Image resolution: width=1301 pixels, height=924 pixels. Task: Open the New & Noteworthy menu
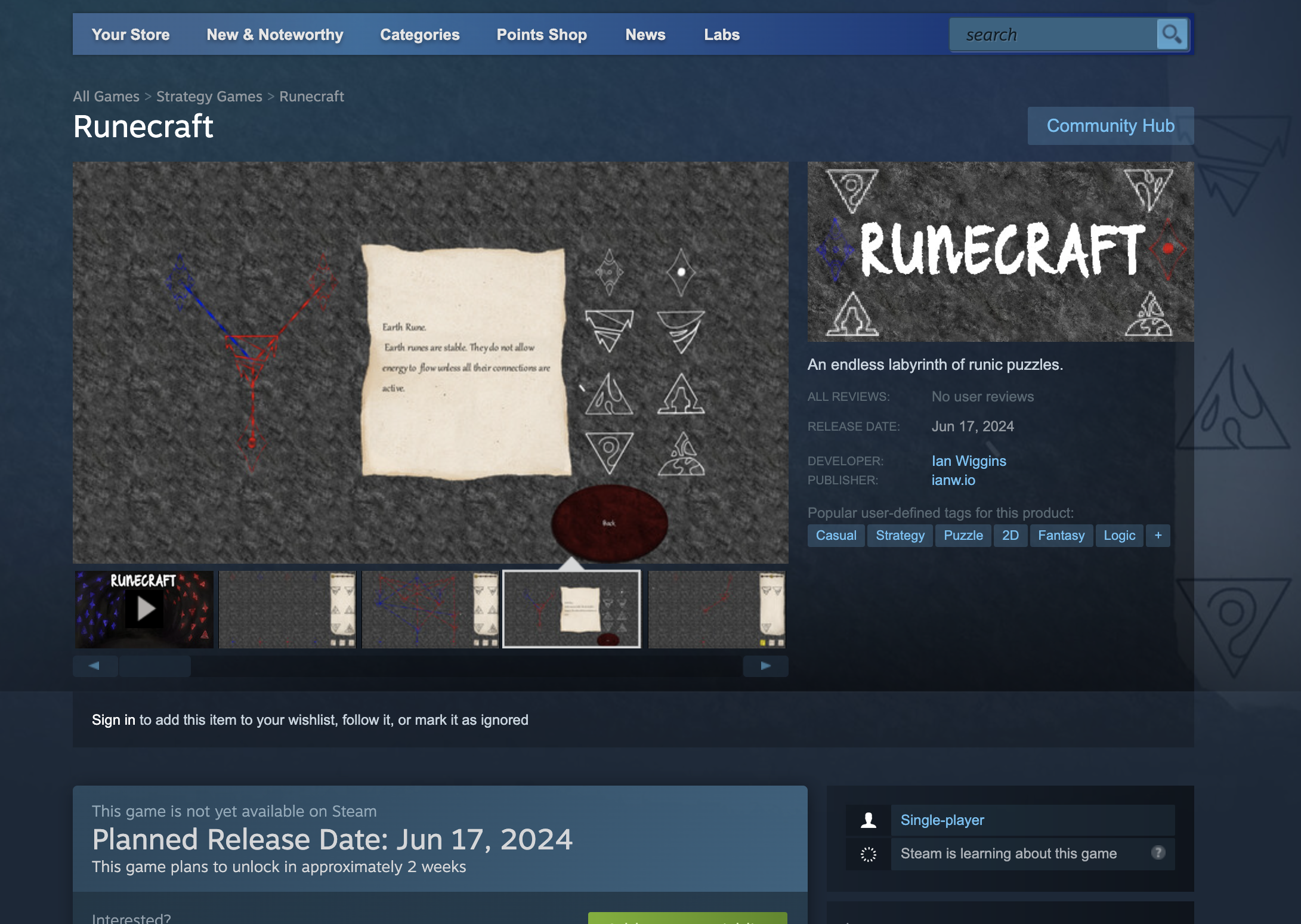275,35
